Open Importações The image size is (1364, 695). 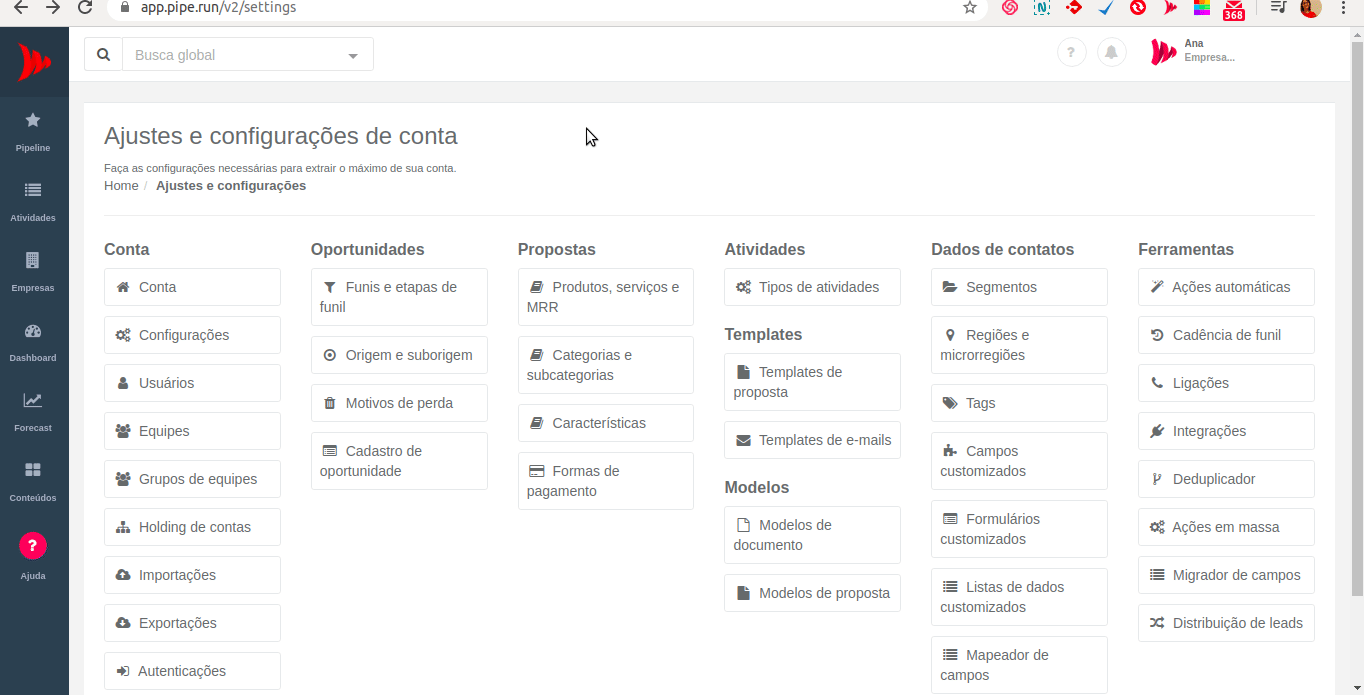coord(192,575)
